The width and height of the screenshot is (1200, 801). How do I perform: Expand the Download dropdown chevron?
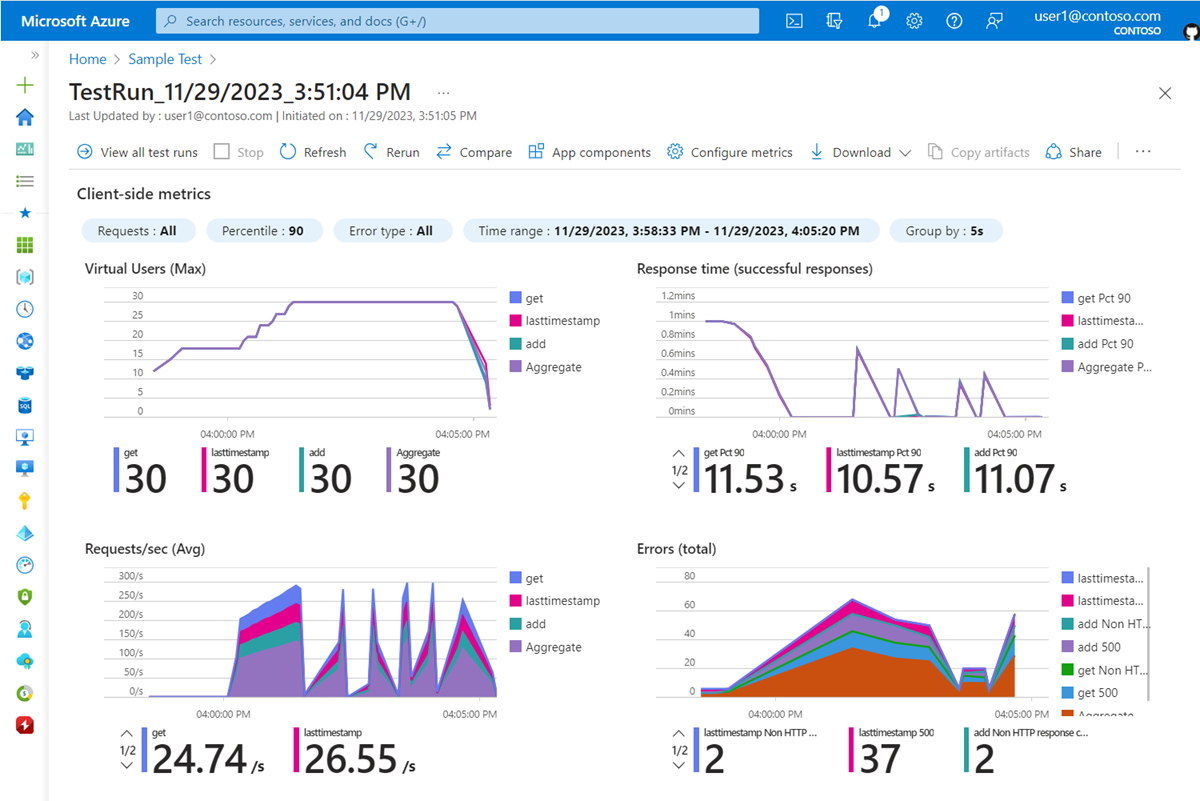tap(905, 152)
